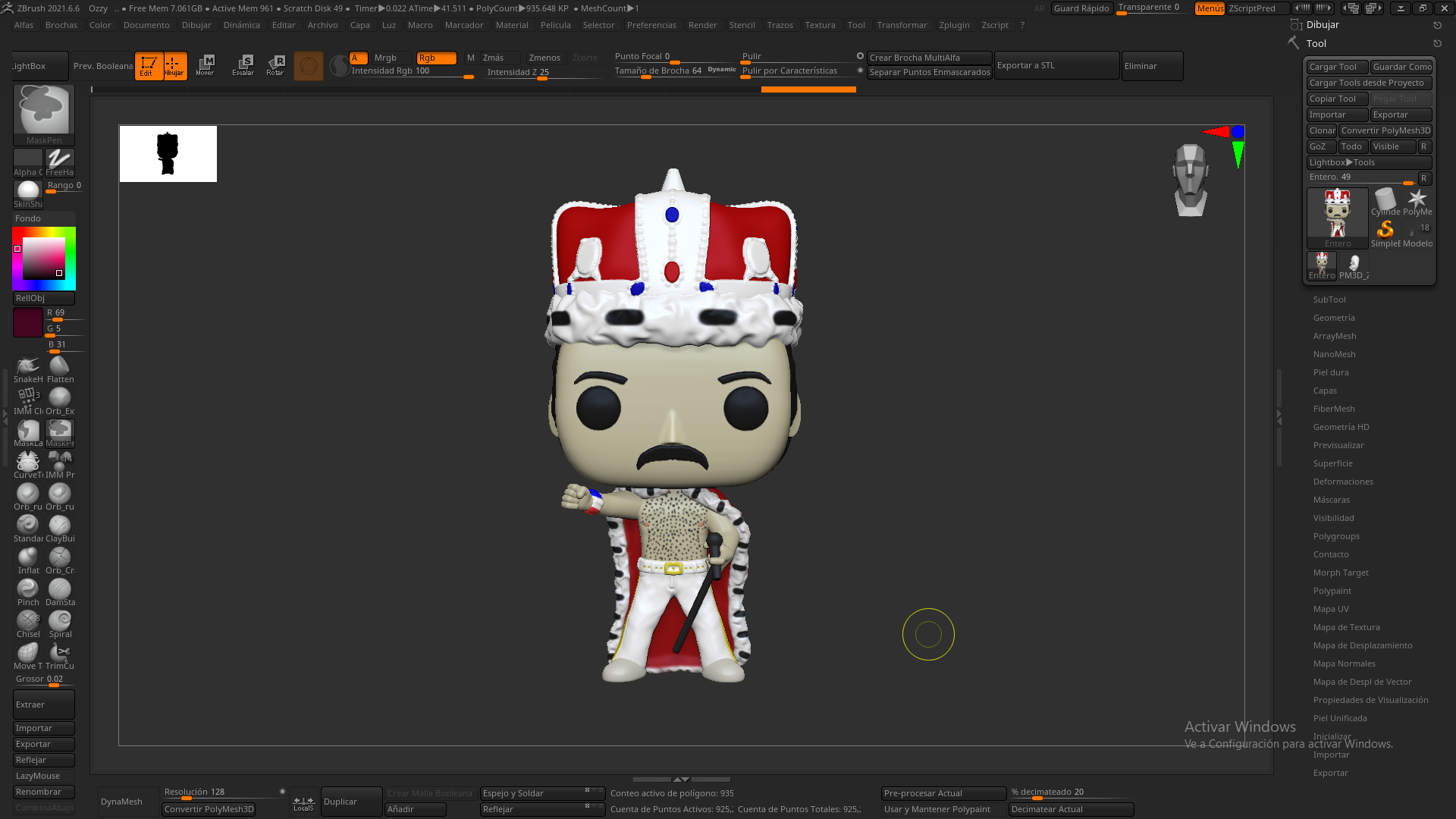The width and height of the screenshot is (1456, 819).
Task: Open the Zplugin menu
Action: (x=954, y=24)
